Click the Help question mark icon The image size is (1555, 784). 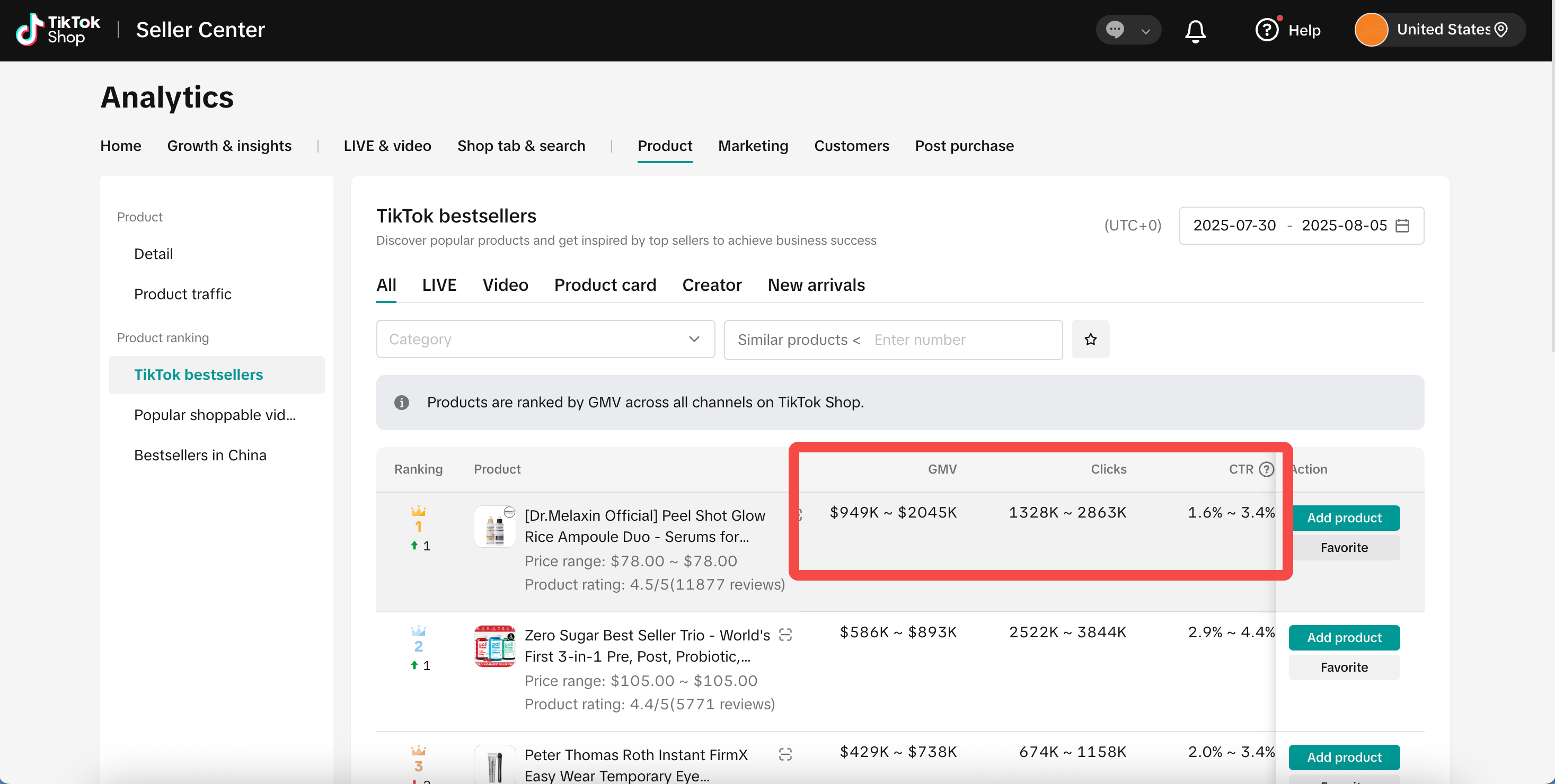tap(1267, 30)
